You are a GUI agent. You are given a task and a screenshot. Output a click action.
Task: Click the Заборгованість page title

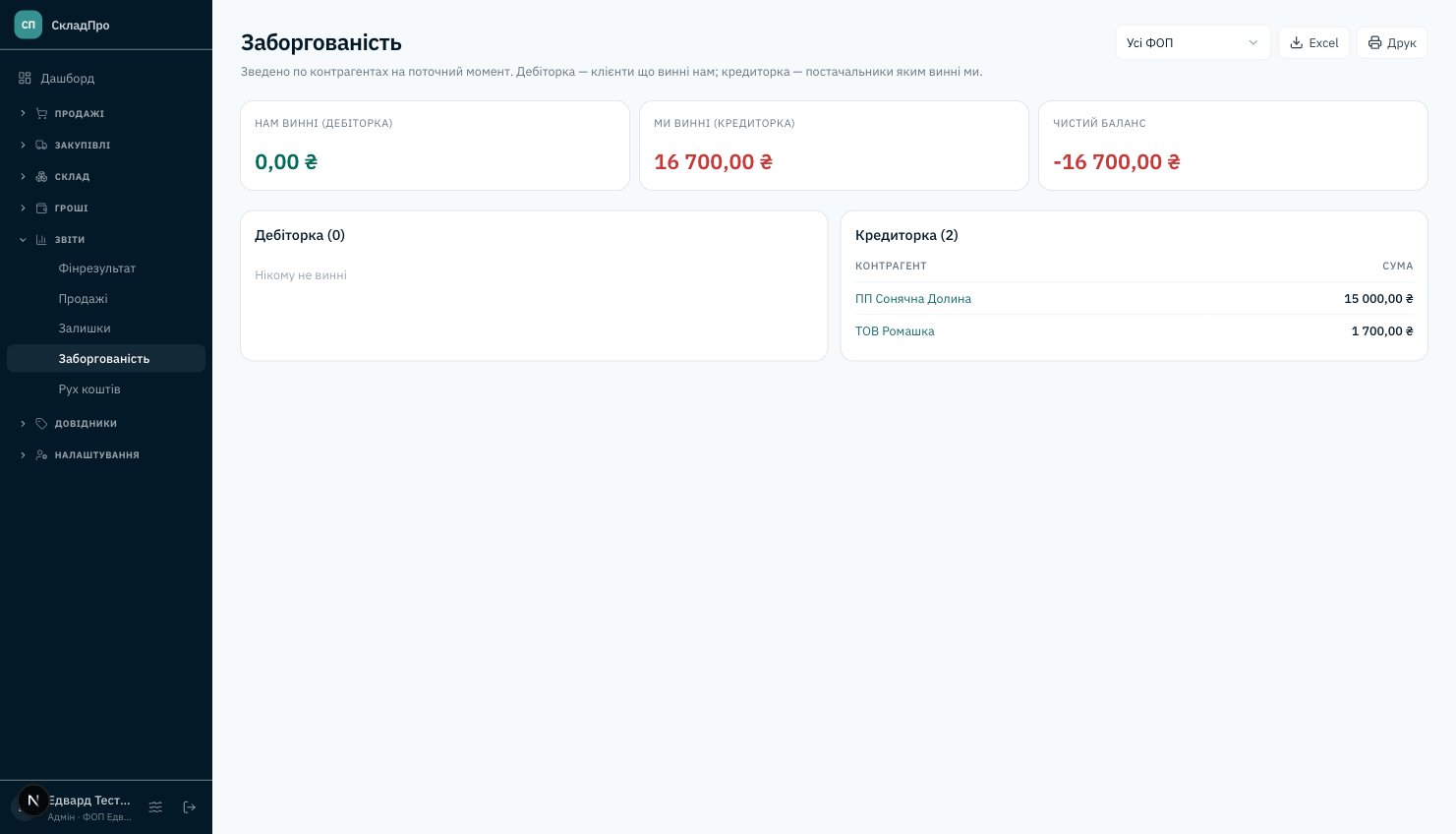coord(321,42)
